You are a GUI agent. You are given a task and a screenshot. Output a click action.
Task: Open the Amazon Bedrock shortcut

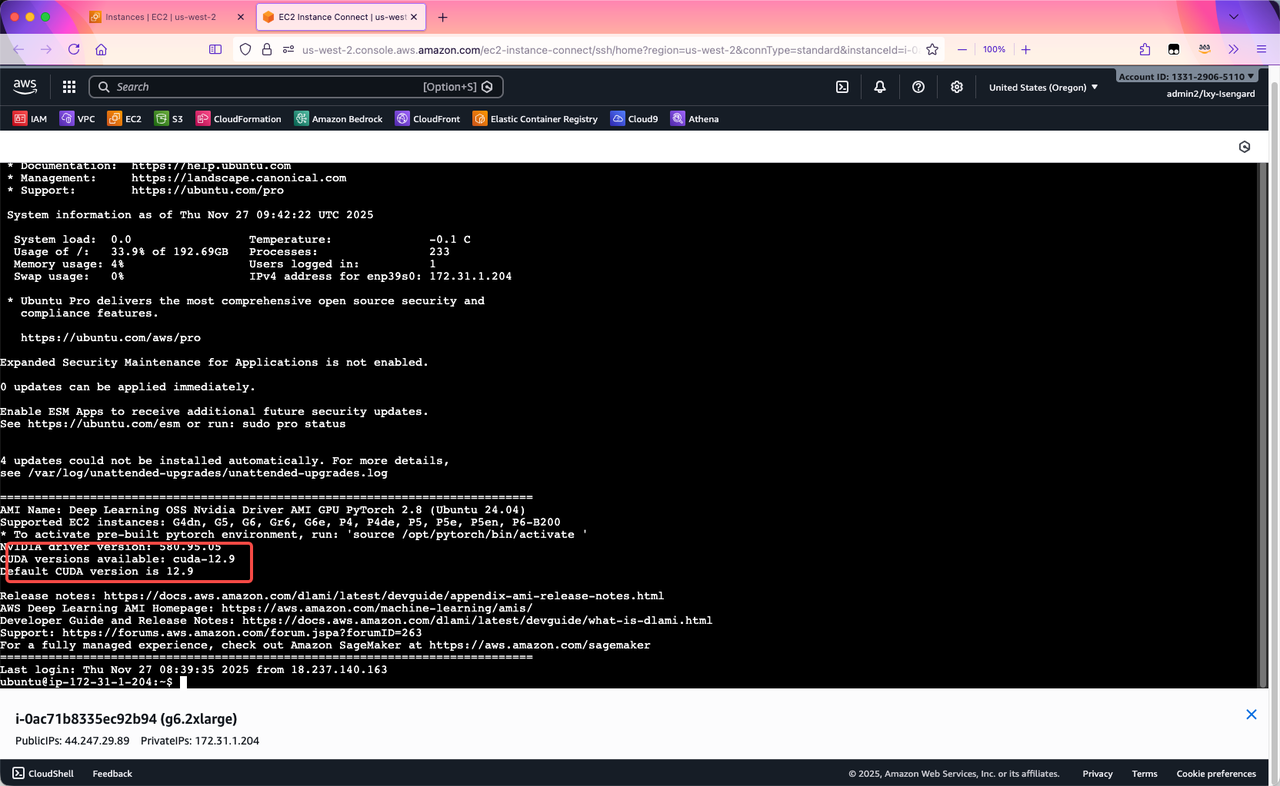339,119
